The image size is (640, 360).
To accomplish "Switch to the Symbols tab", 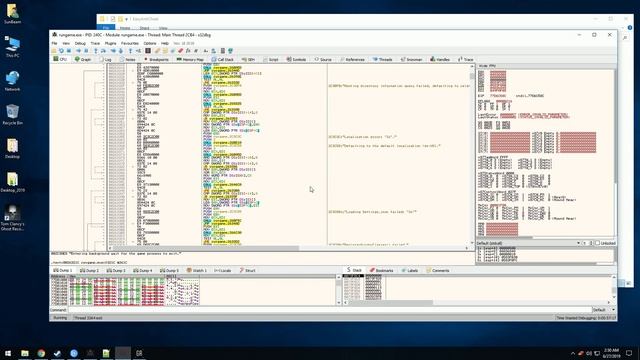I will pyautogui.click(x=296, y=60).
